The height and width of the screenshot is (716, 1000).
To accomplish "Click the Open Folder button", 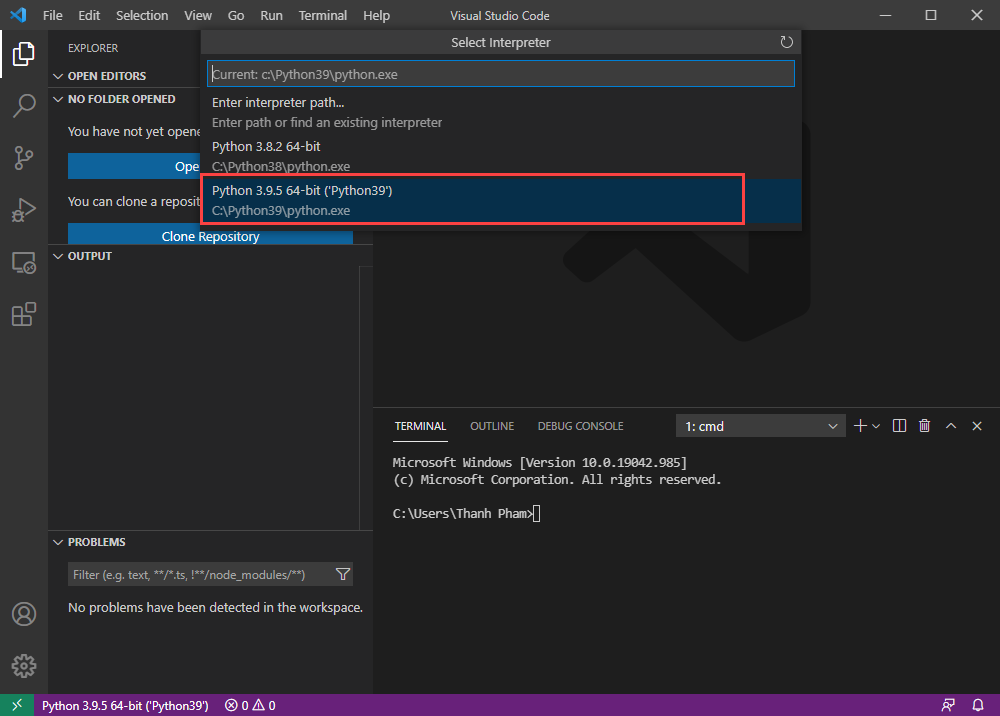I will click(x=135, y=166).
